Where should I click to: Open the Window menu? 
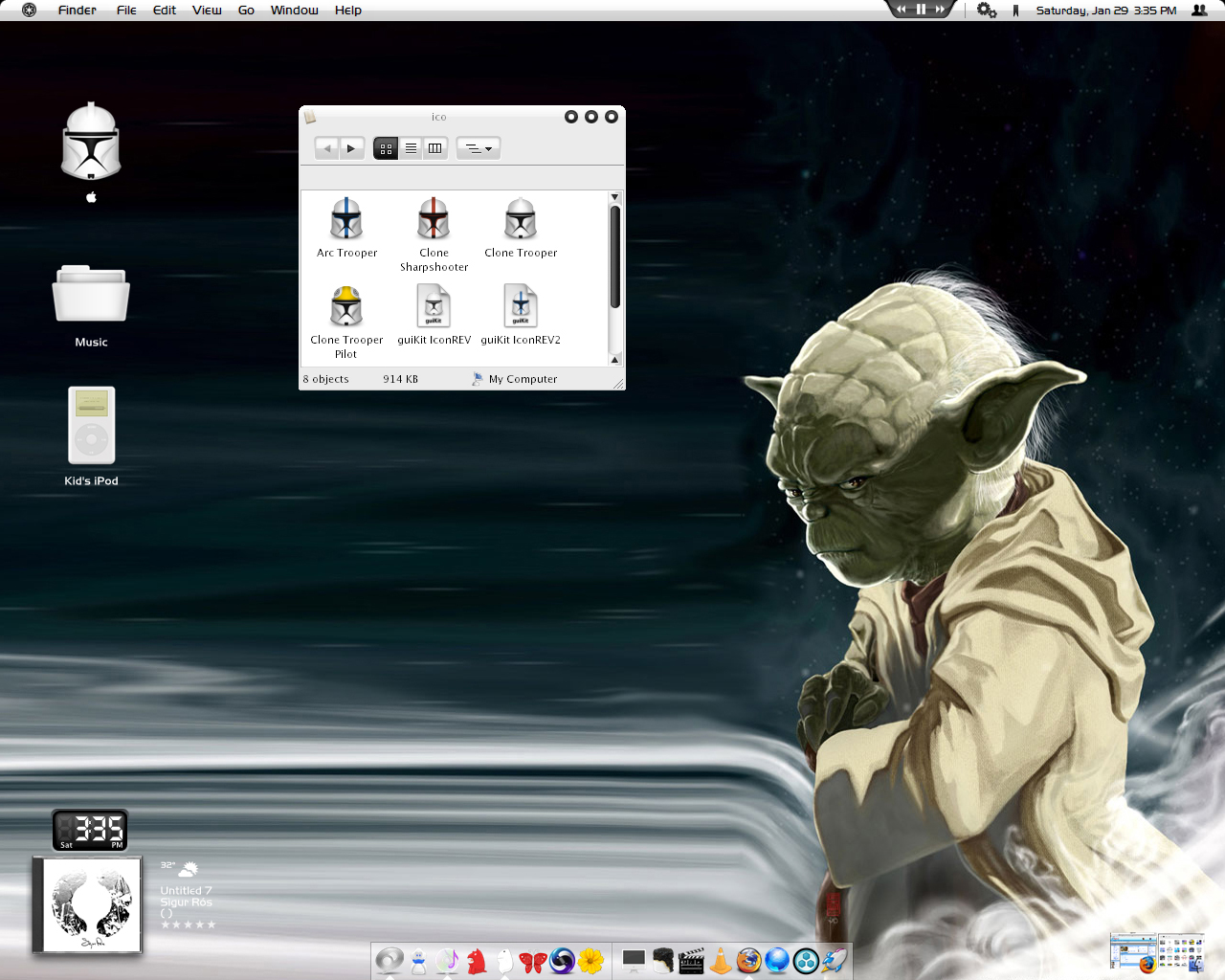pyautogui.click(x=294, y=11)
